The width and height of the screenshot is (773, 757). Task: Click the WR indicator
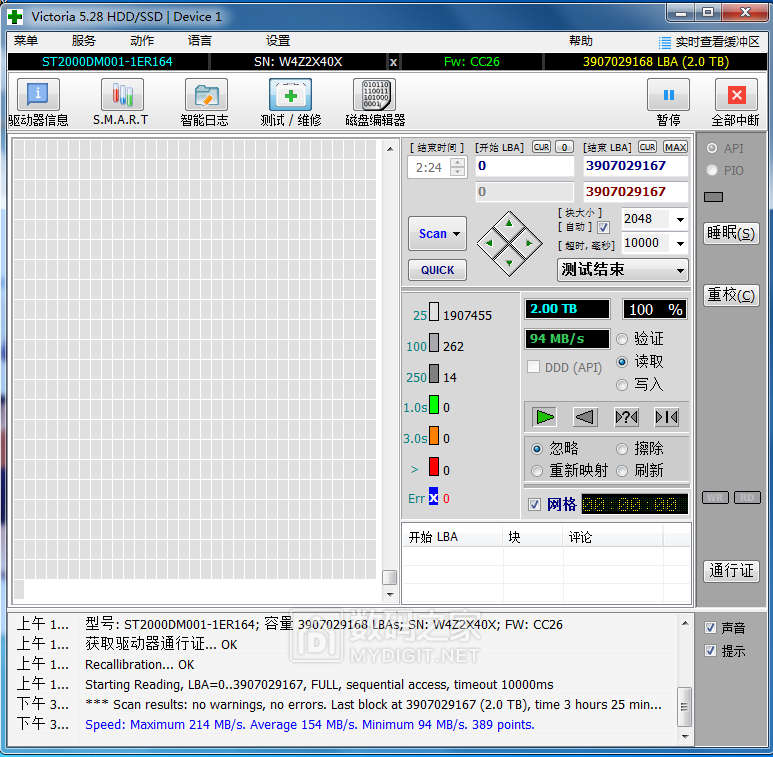[x=715, y=497]
